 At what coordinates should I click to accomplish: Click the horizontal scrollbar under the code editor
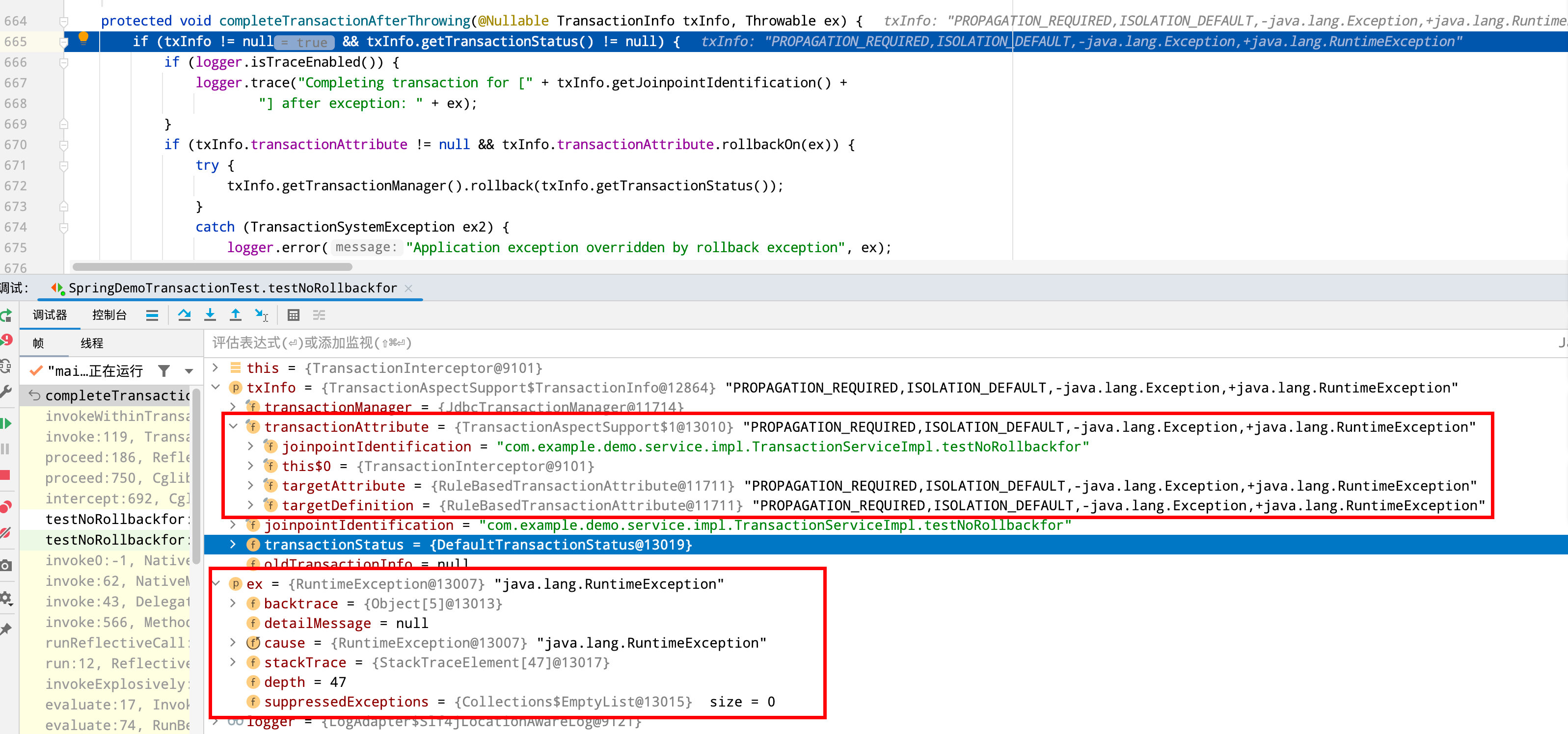pos(212,266)
